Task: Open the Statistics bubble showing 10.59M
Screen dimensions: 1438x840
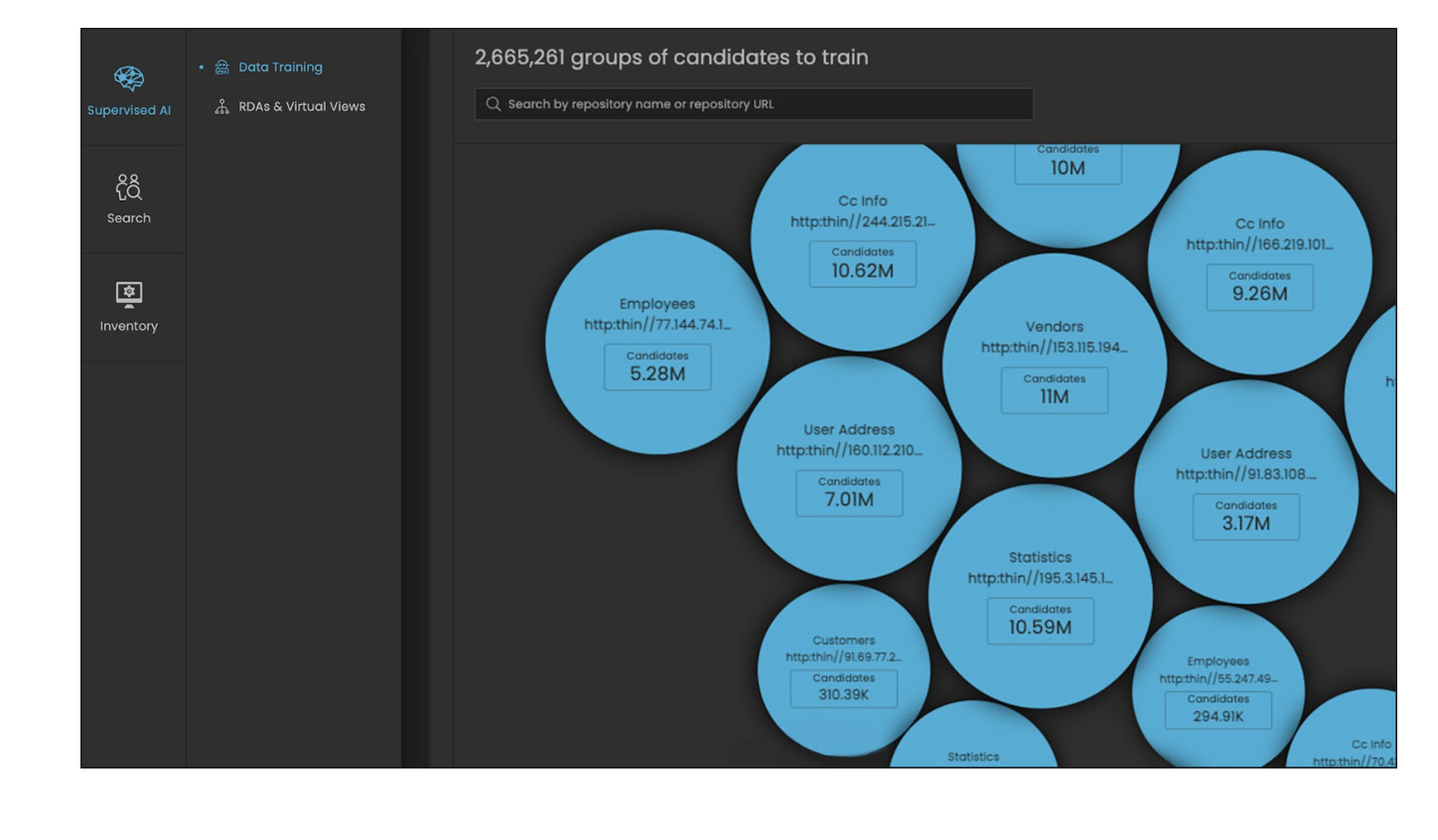Action: 1040,593
